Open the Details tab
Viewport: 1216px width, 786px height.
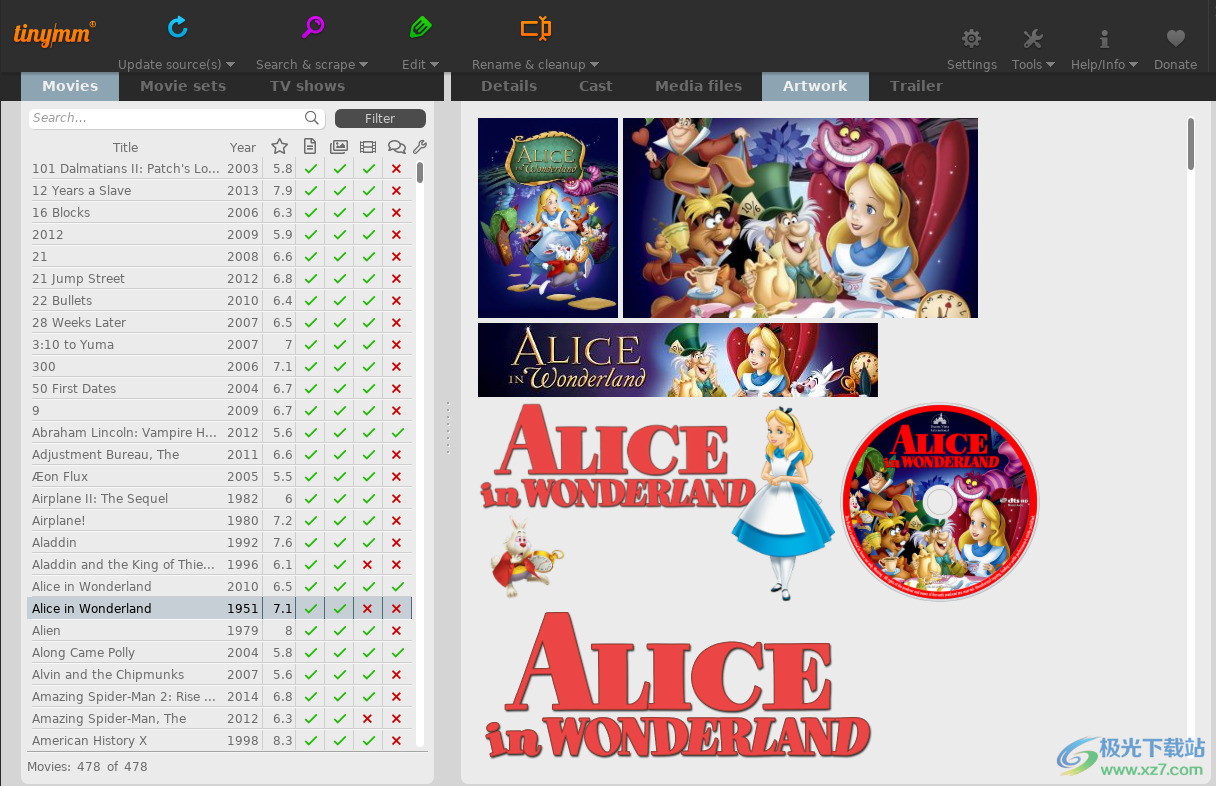[x=509, y=86]
